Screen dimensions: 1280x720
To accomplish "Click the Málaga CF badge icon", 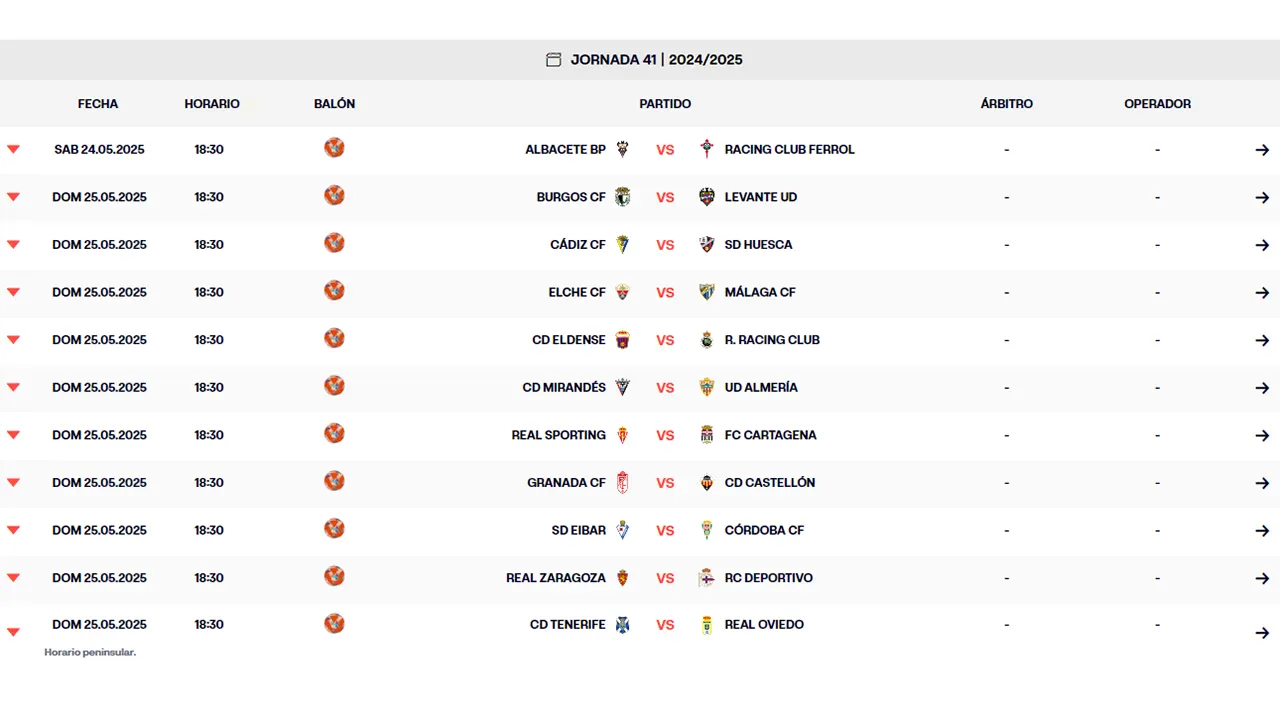I will [709, 290].
